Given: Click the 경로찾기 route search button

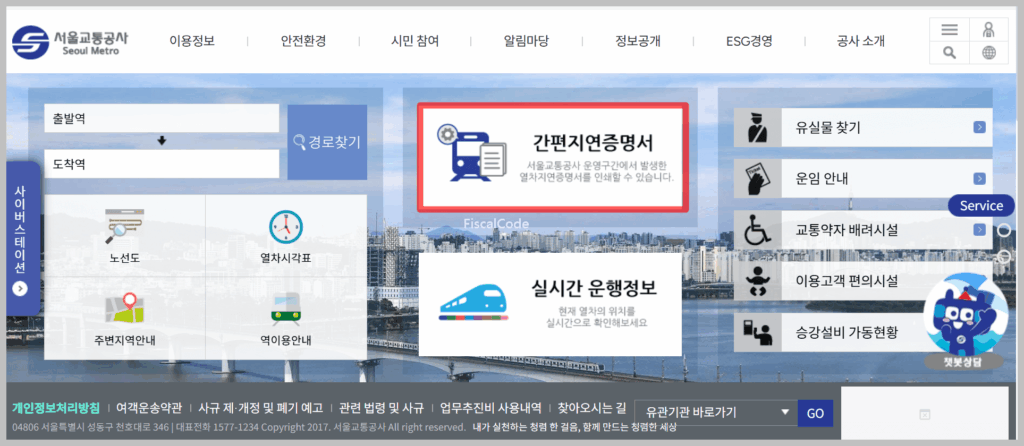Looking at the screenshot, I should pos(327,142).
